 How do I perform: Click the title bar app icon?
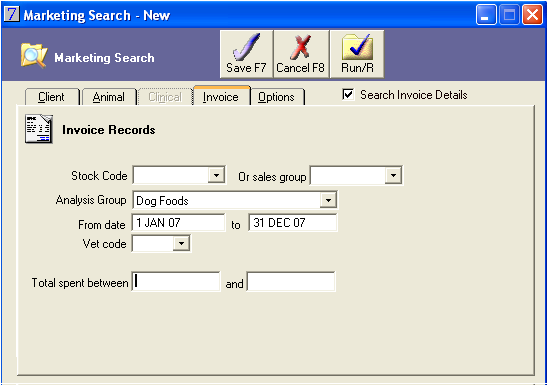click(12, 14)
